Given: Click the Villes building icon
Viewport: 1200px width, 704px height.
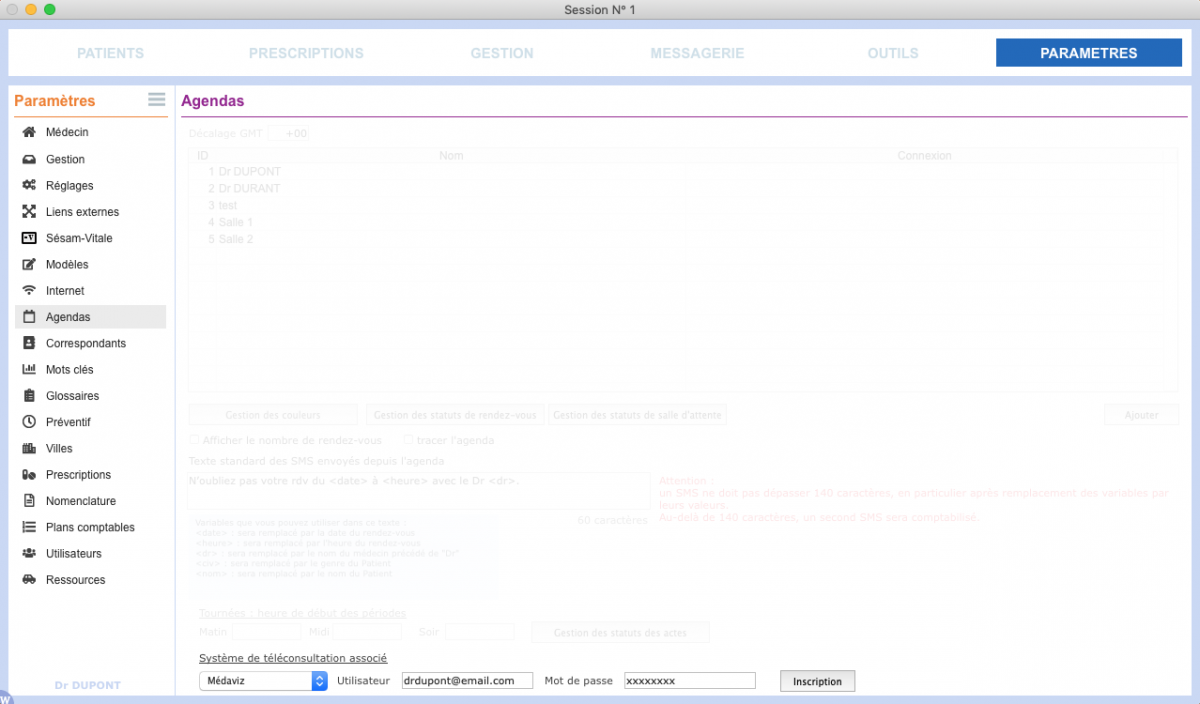Looking at the screenshot, I should 29,448.
